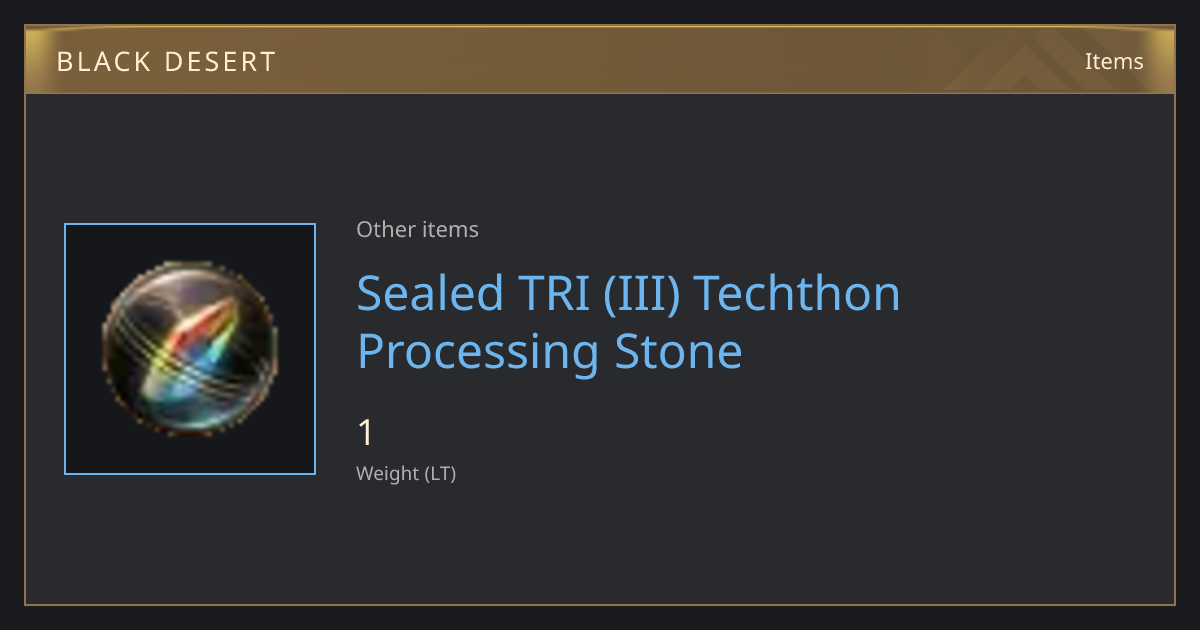This screenshot has width=1200, height=630.
Task: Click the Weight (LT) label
Action: pyautogui.click(x=406, y=473)
